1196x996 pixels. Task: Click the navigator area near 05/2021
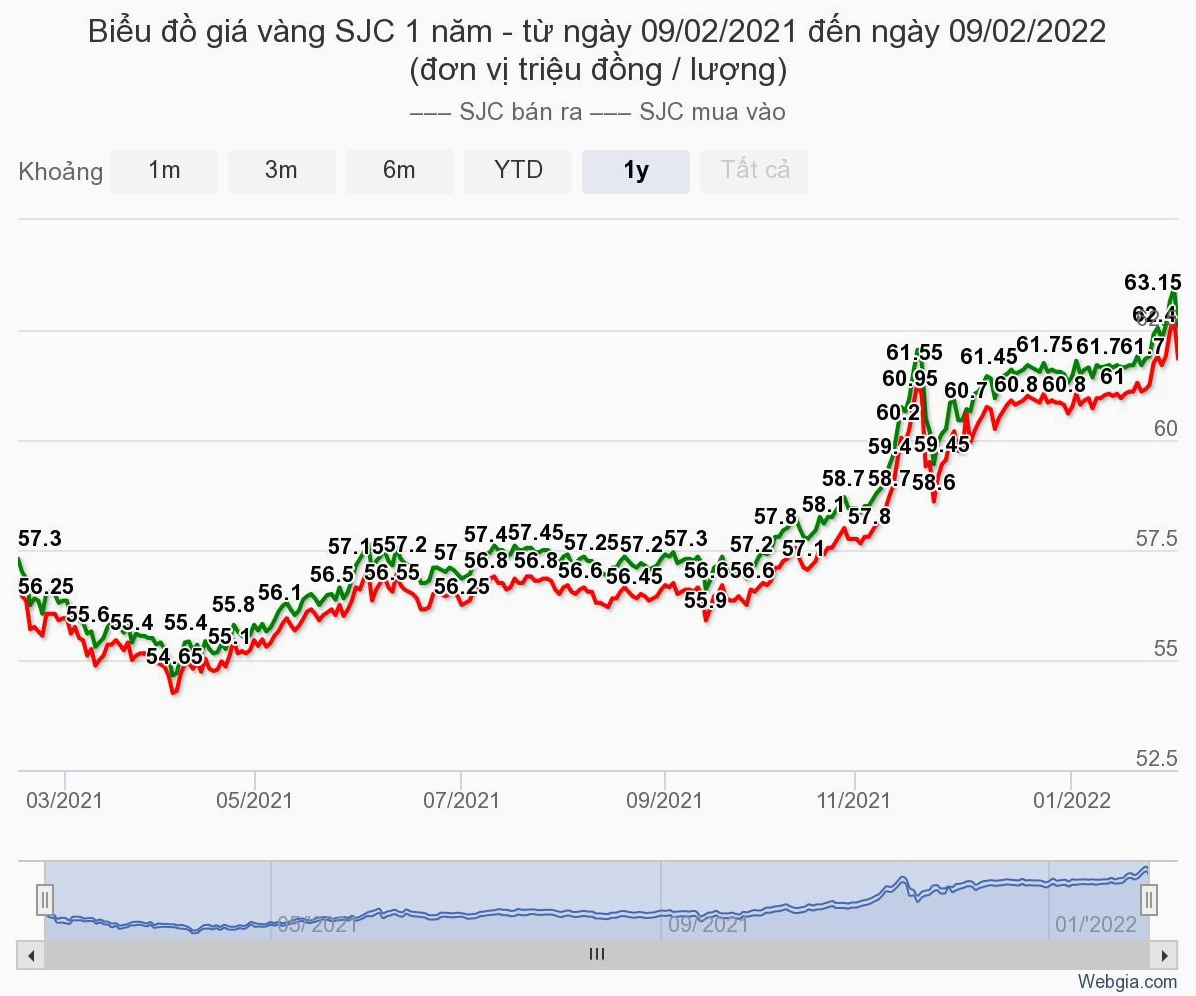coord(317,924)
